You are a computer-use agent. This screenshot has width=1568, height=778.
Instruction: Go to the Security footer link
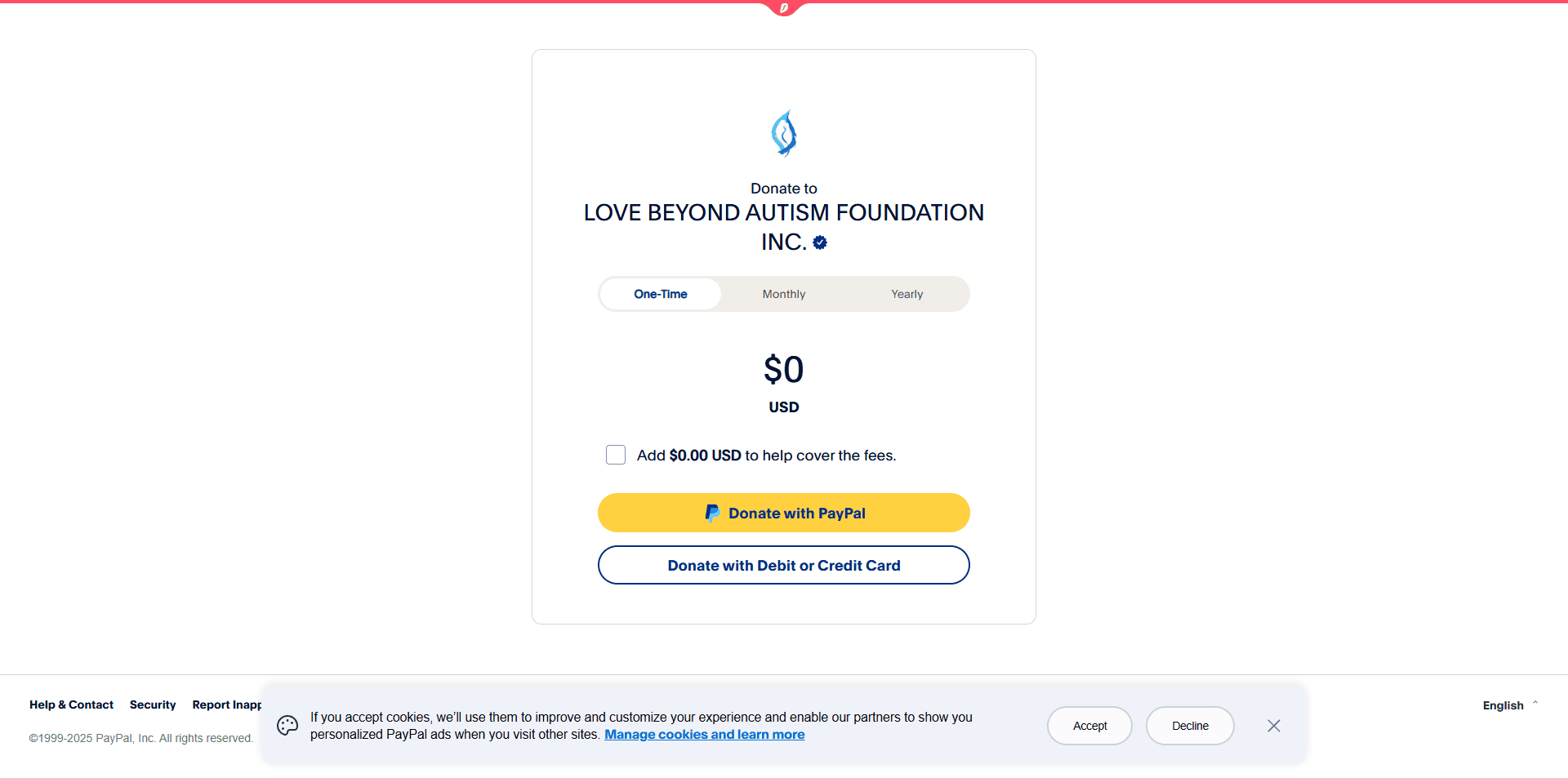coord(153,705)
